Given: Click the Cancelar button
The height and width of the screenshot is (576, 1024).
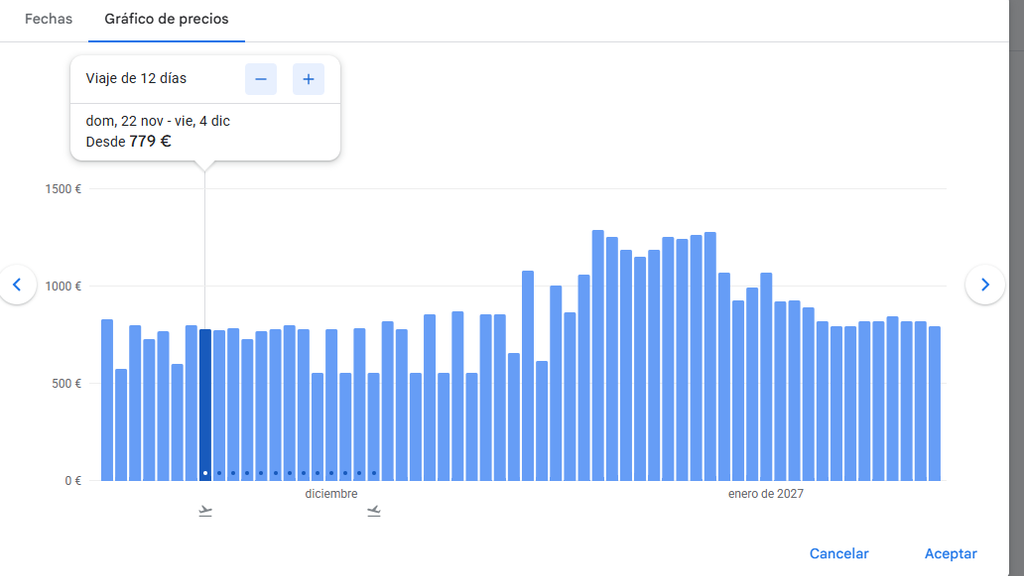Looking at the screenshot, I should pos(839,554).
